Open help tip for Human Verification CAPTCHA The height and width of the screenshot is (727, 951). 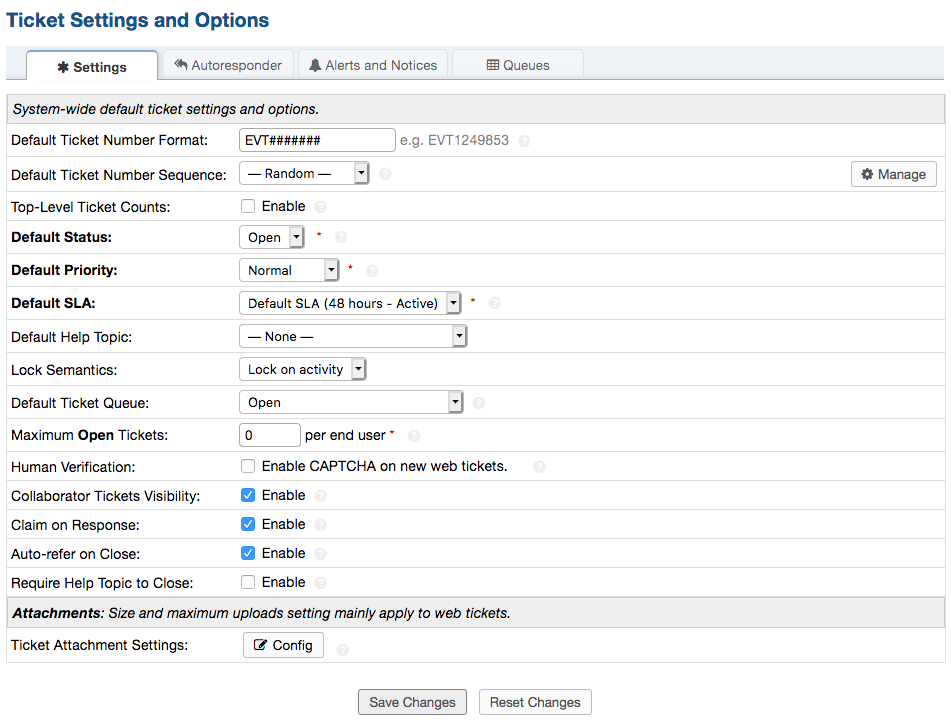539,466
